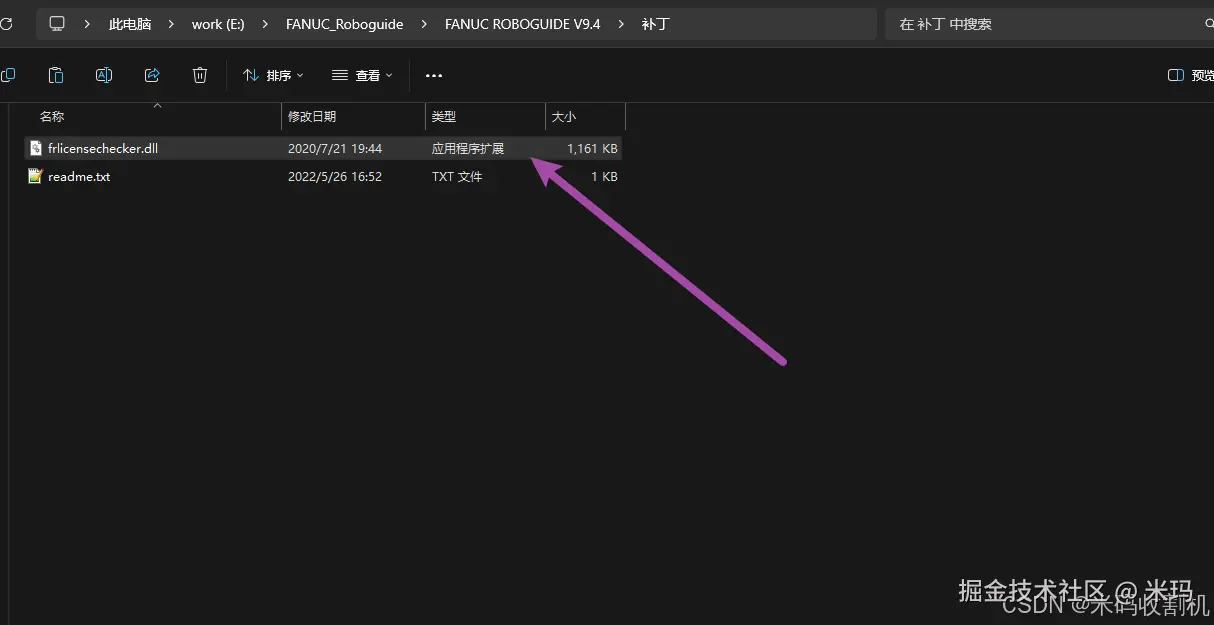Viewport: 1214px width, 625px height.
Task: Expand chevron after FANUC_Roboguide in breadcrumb
Action: [424, 24]
